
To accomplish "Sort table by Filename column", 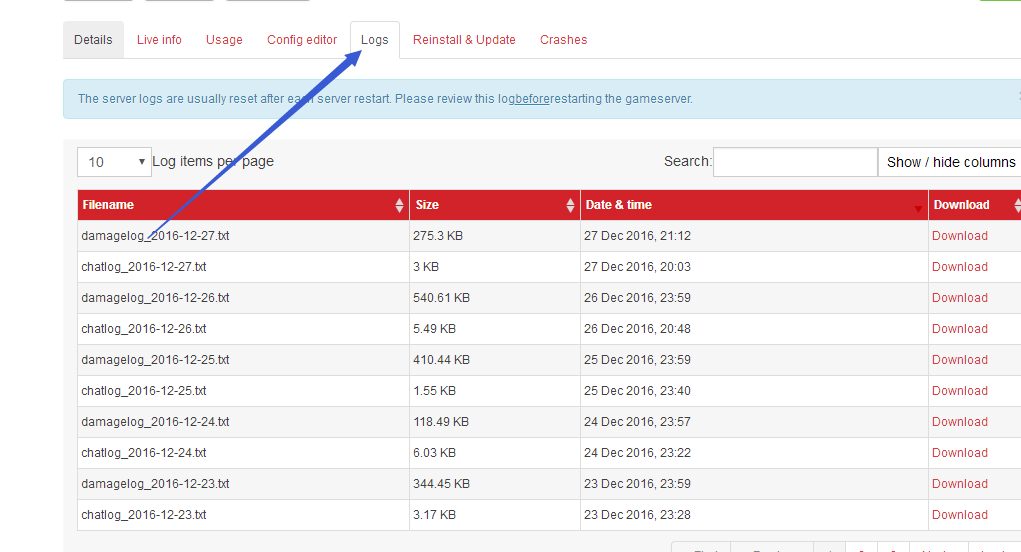I will [243, 205].
